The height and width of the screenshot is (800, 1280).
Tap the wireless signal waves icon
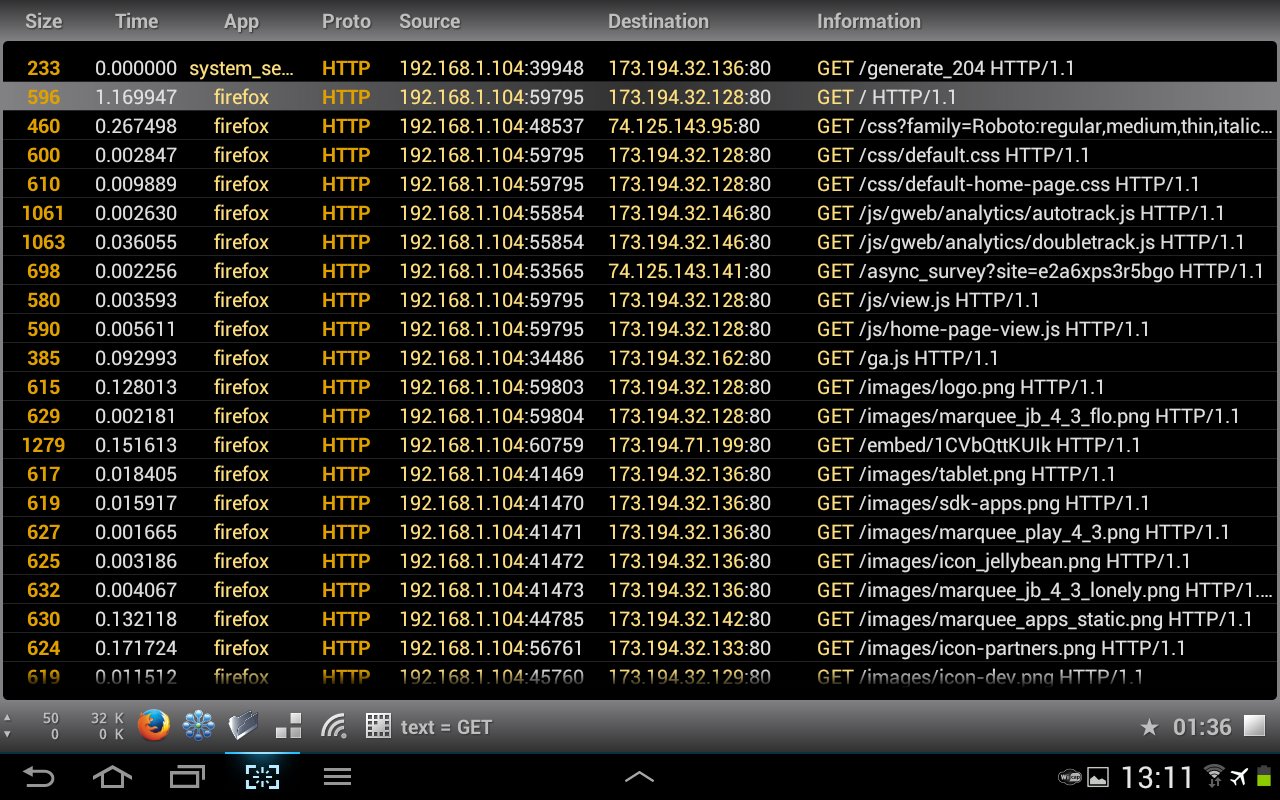point(333,726)
